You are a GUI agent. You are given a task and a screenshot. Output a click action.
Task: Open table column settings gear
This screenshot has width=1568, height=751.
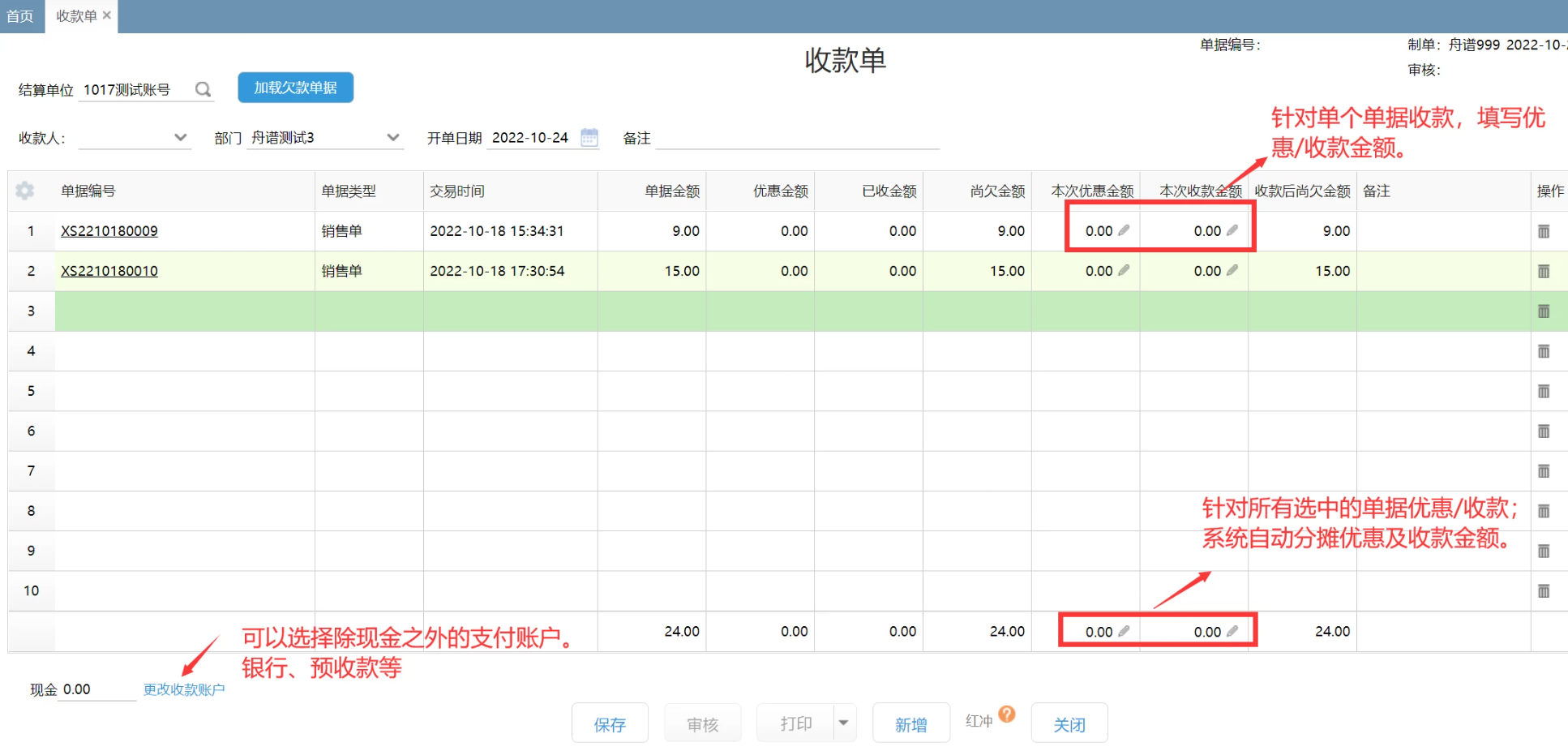25,191
